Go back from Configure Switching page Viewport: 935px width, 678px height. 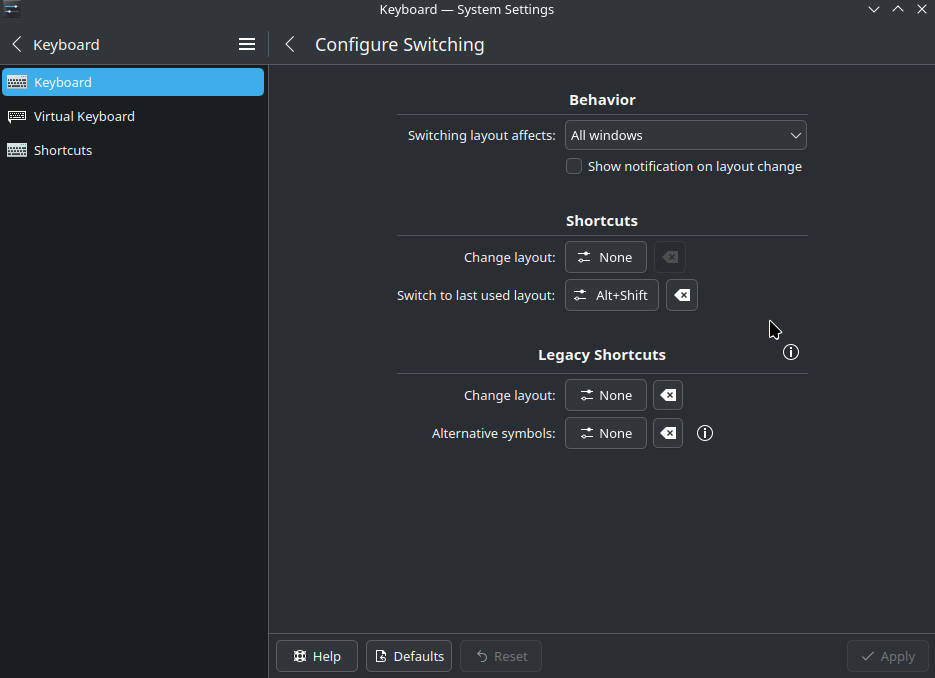click(290, 44)
